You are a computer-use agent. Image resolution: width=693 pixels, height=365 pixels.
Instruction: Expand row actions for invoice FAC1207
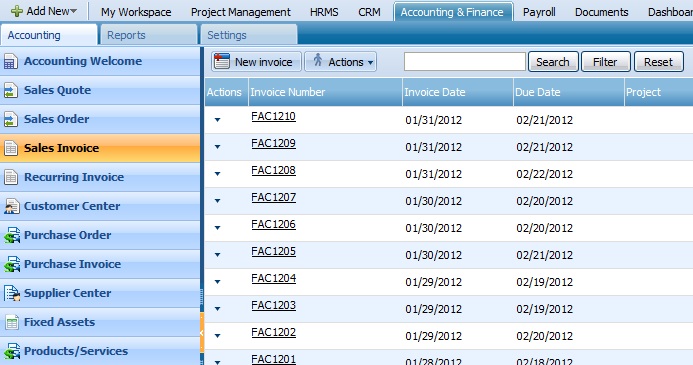coord(217,201)
